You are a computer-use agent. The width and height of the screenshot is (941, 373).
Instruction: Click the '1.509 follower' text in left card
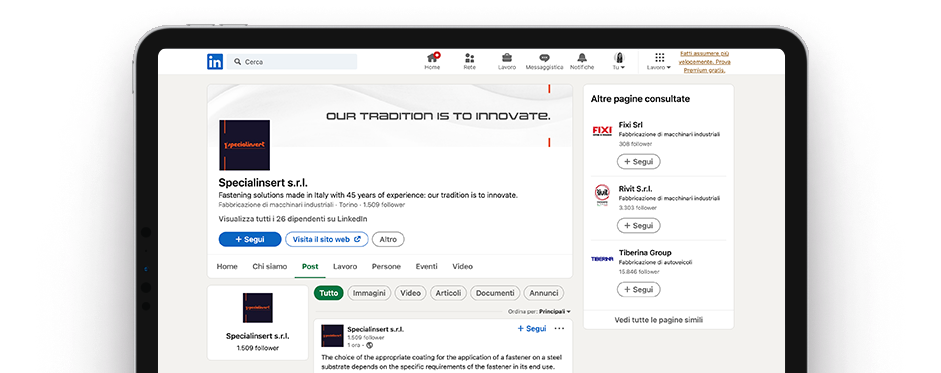click(x=257, y=348)
